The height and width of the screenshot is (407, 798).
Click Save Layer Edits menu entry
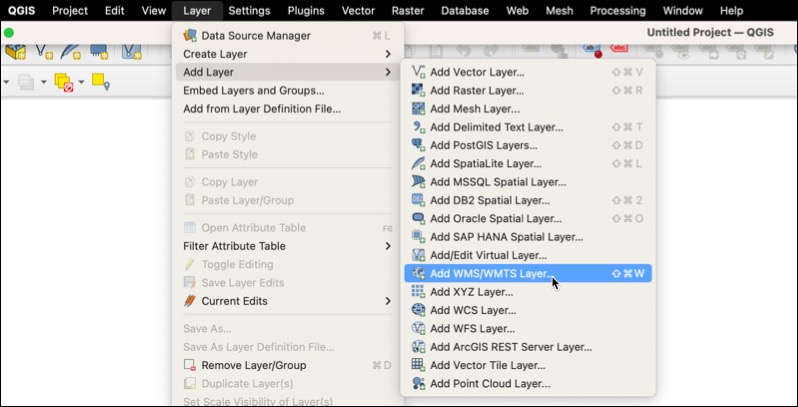287,283
